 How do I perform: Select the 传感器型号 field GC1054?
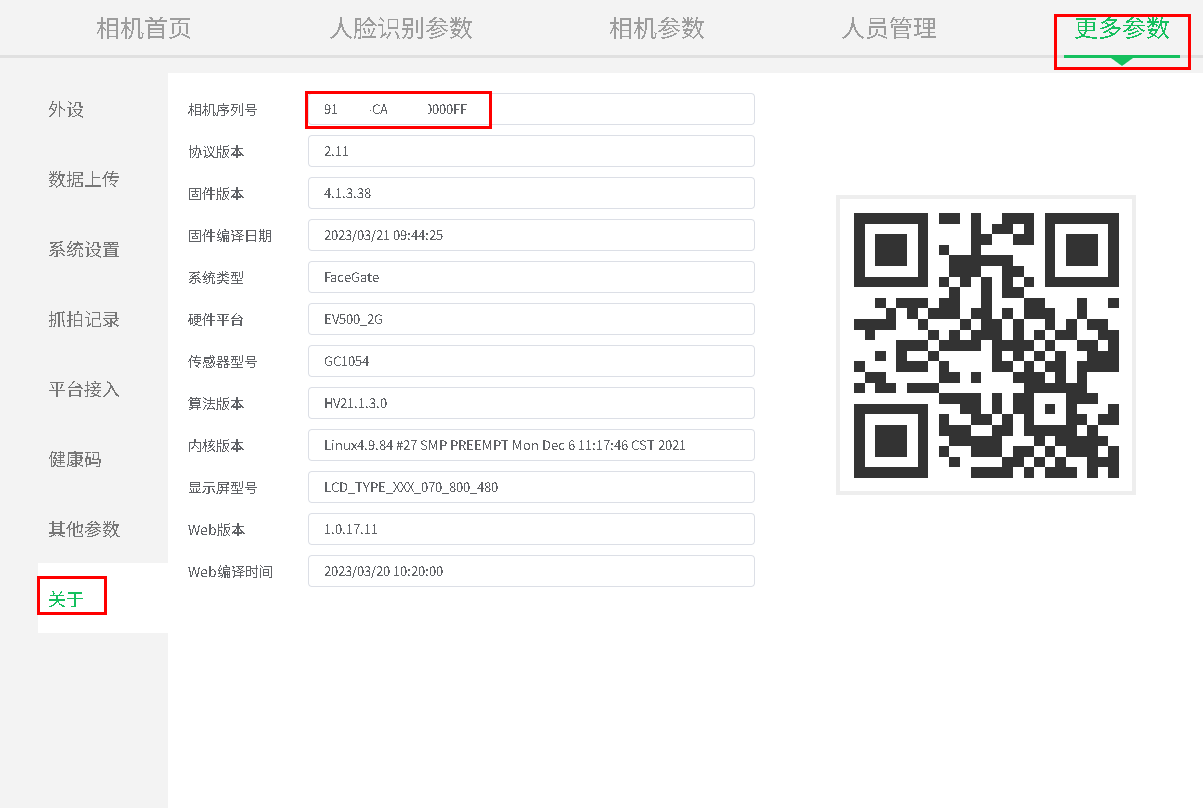click(531, 361)
